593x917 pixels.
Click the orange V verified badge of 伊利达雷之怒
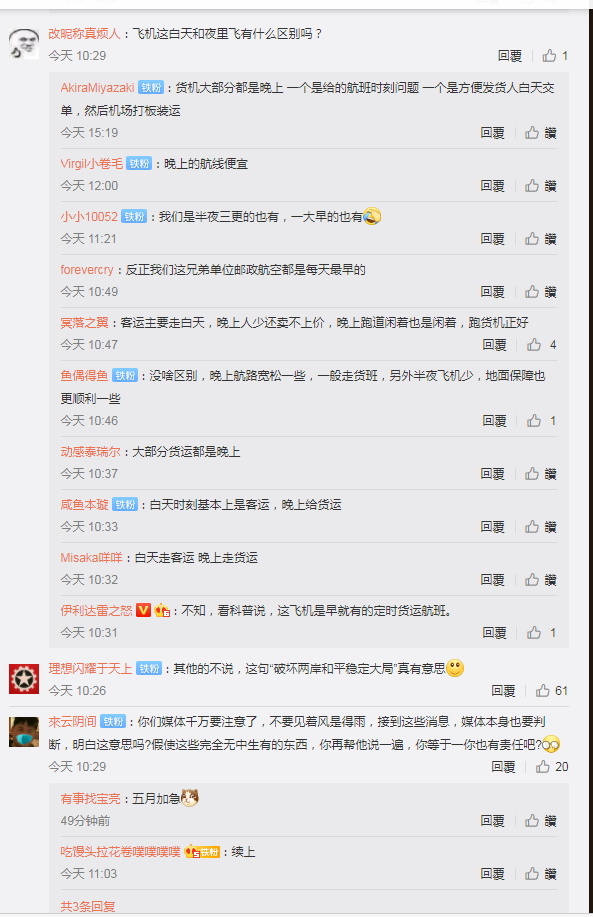coord(143,611)
